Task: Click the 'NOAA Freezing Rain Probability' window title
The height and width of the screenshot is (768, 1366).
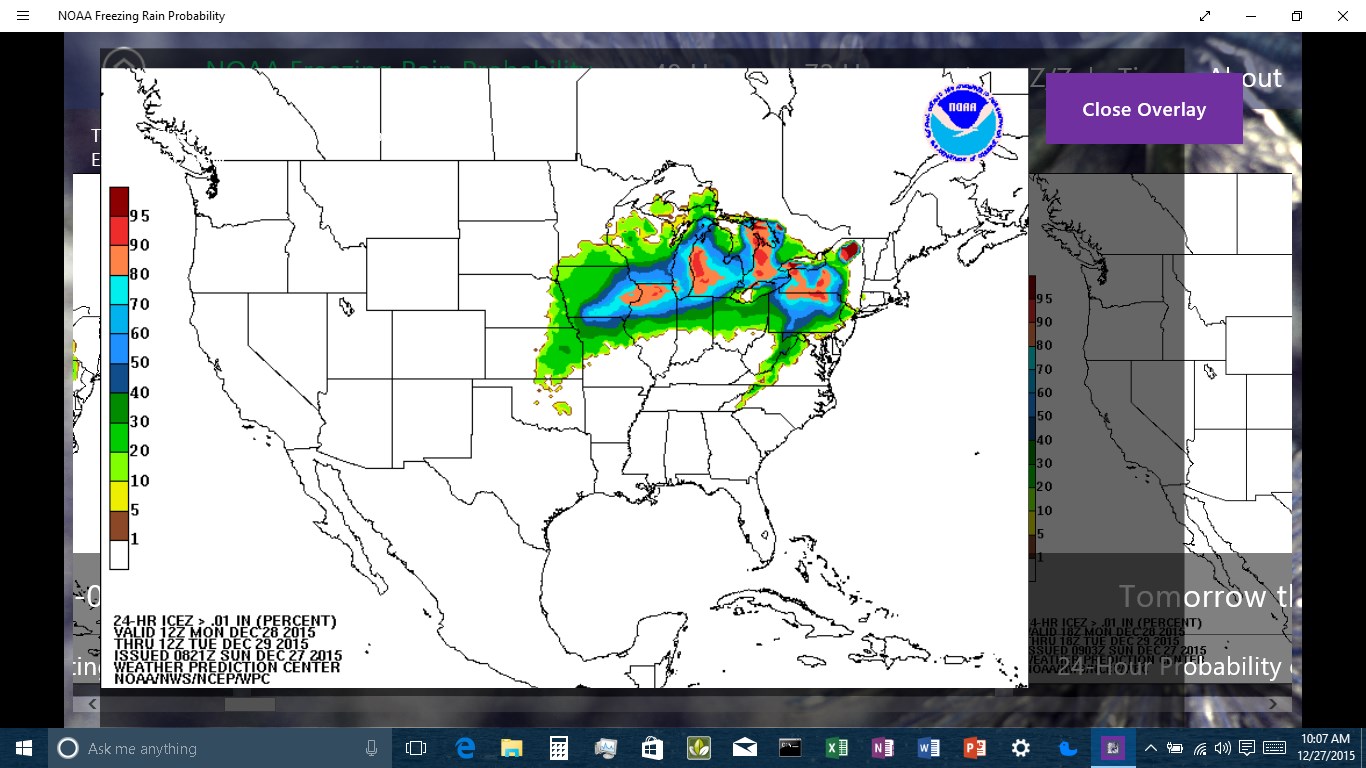Action: [141, 16]
